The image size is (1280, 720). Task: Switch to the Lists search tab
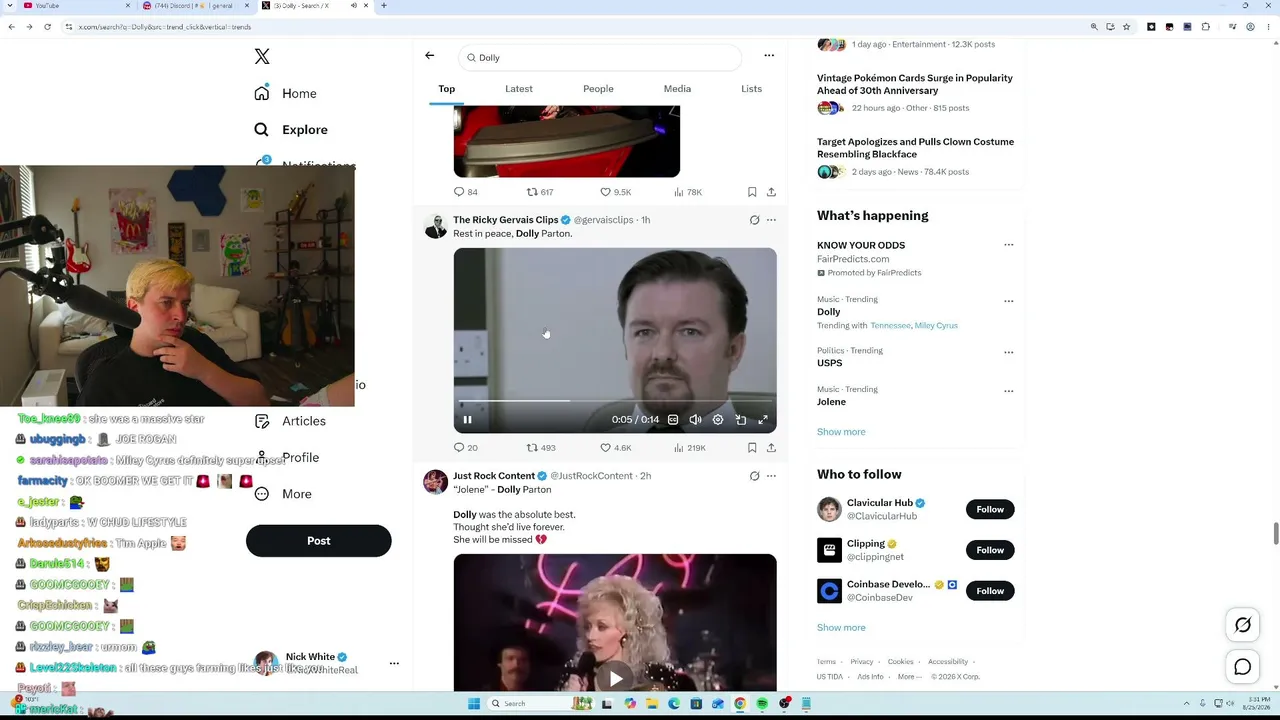[x=751, y=89]
